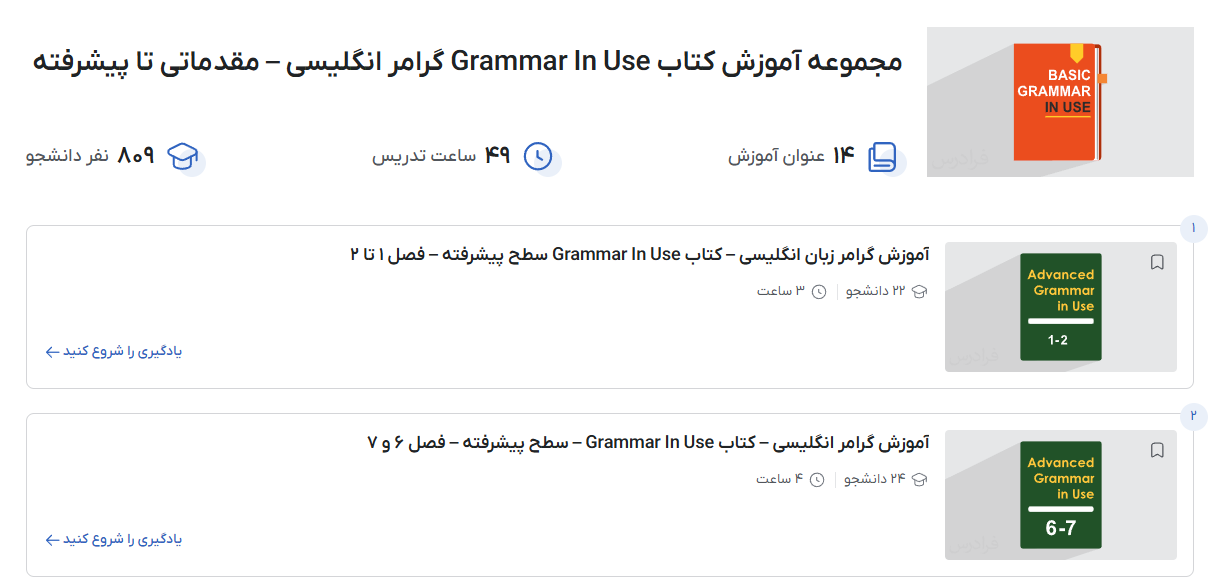Click the Advanced Grammar in Use 6-7 thumbnail
Screen dimensions: 1215x585
pyautogui.click(x=1060, y=495)
